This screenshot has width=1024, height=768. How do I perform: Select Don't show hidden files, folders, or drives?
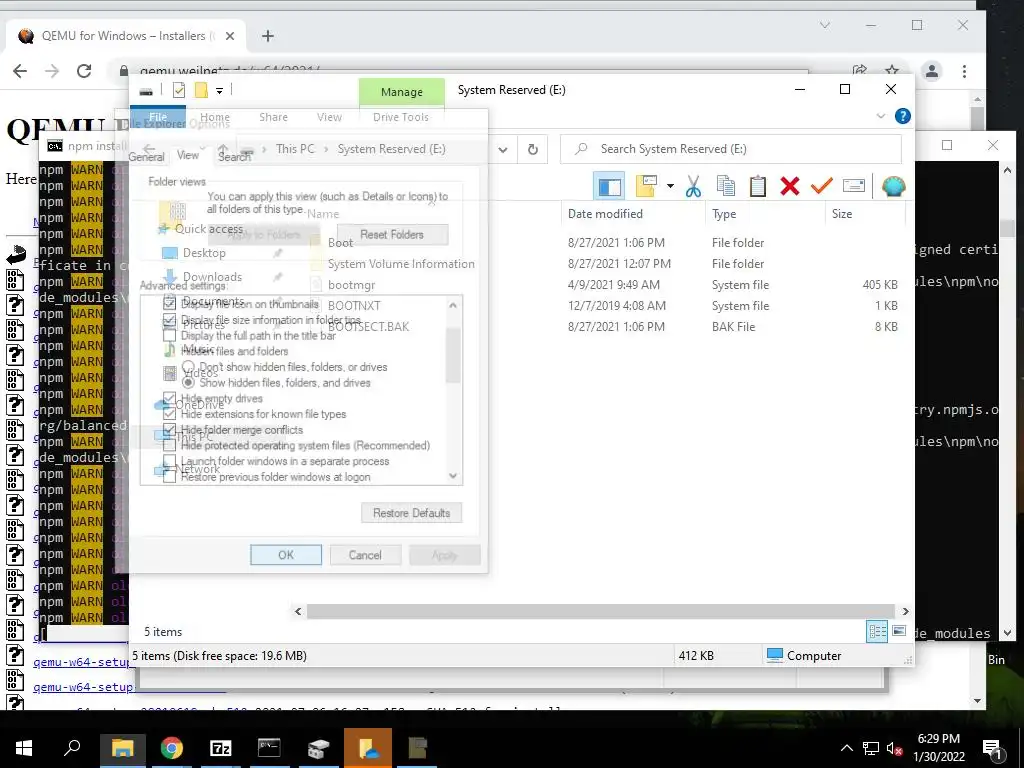[188, 366]
